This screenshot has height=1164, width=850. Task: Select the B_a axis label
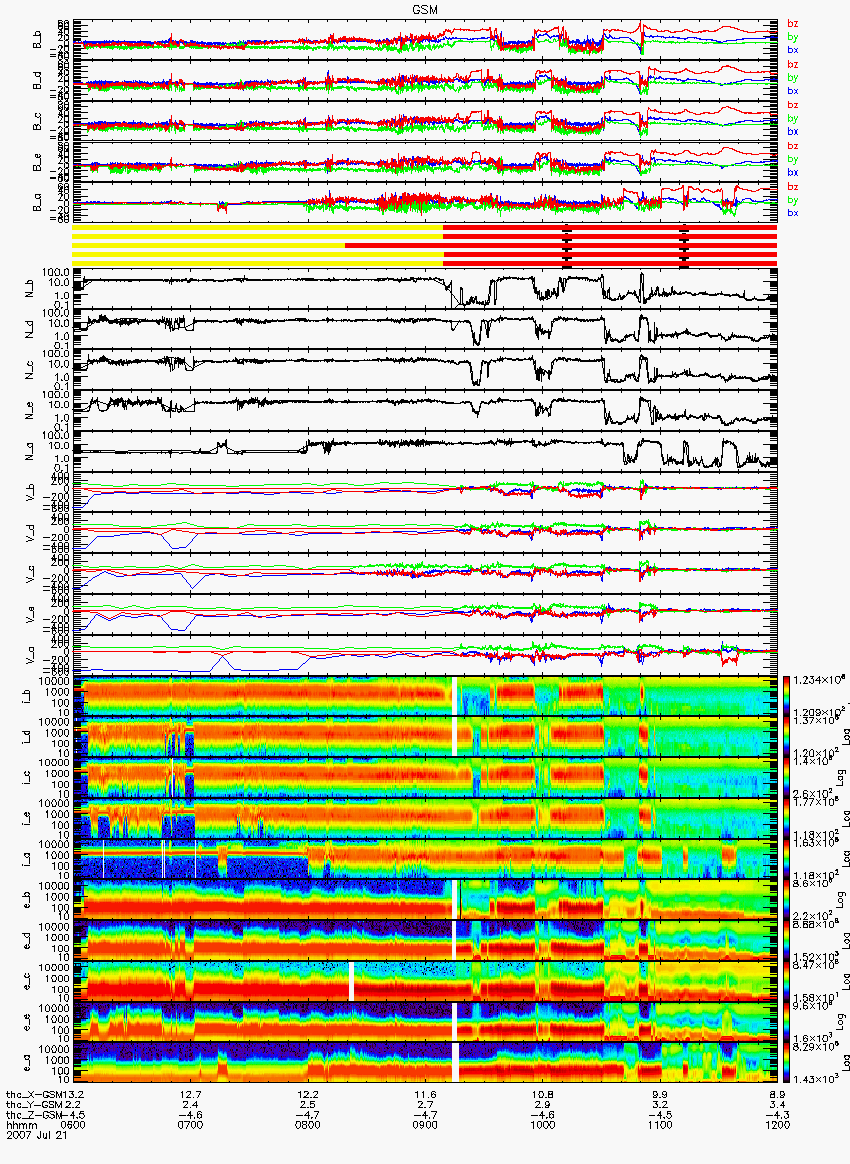(x=37, y=205)
